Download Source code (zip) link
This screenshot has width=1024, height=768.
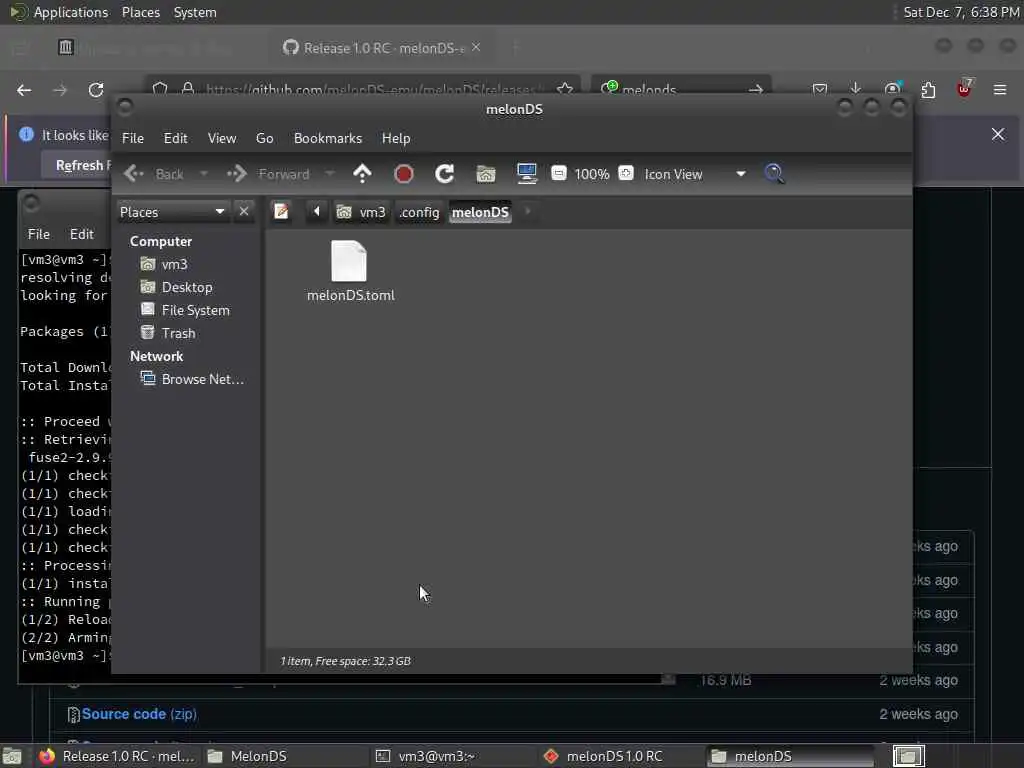coord(139,714)
